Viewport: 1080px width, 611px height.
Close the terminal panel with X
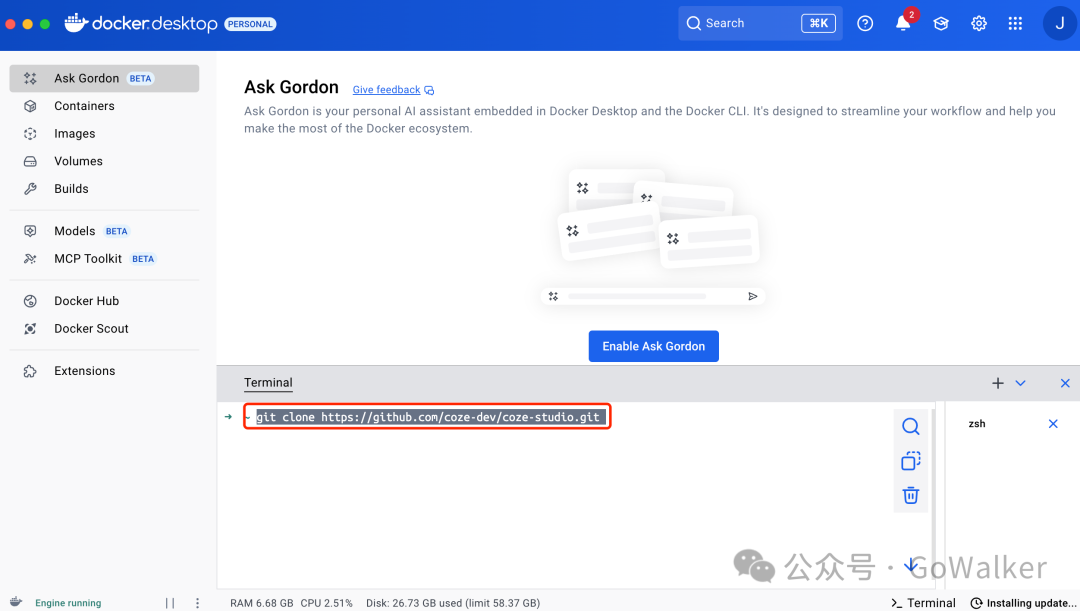click(x=1065, y=383)
